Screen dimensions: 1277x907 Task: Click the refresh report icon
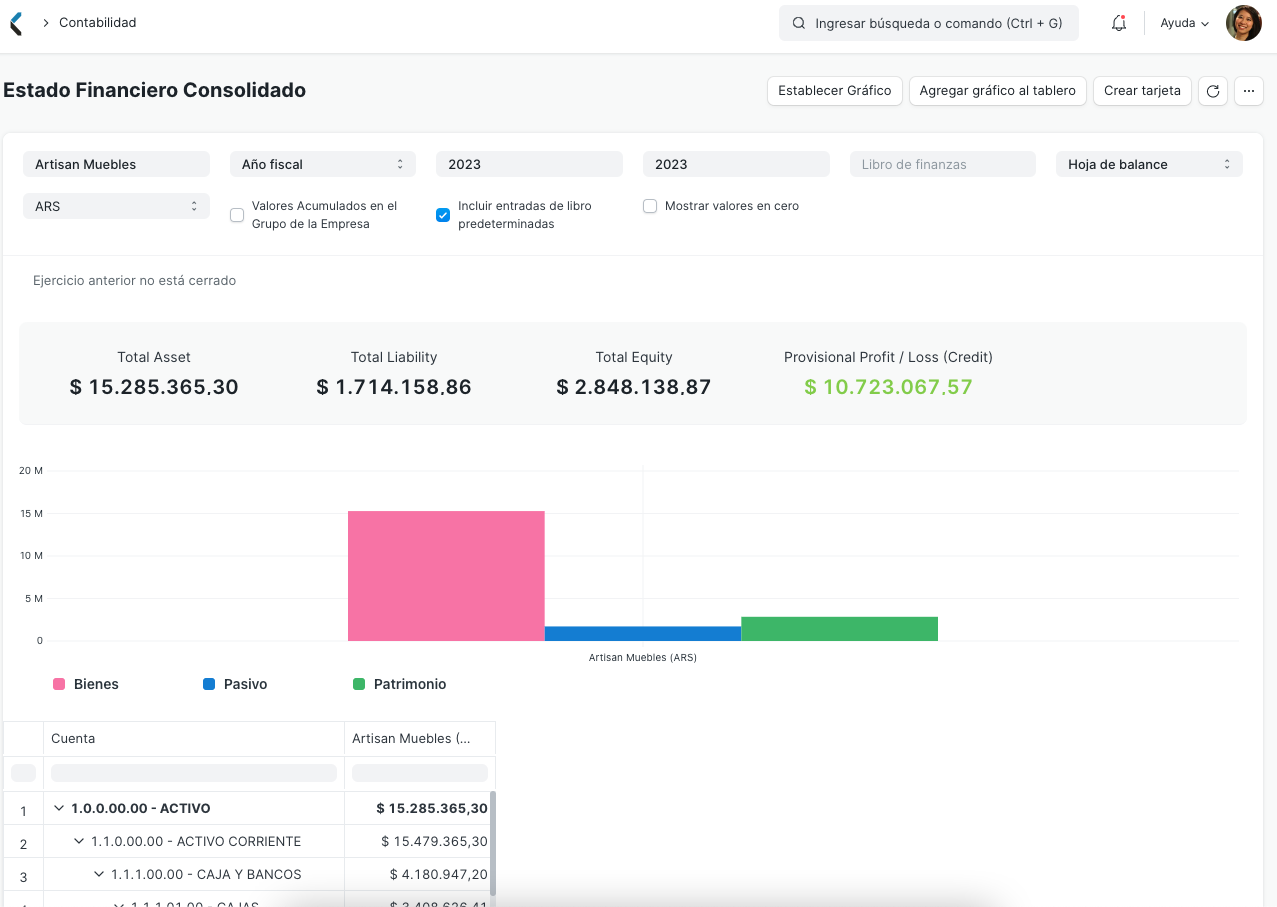pyautogui.click(x=1212, y=90)
